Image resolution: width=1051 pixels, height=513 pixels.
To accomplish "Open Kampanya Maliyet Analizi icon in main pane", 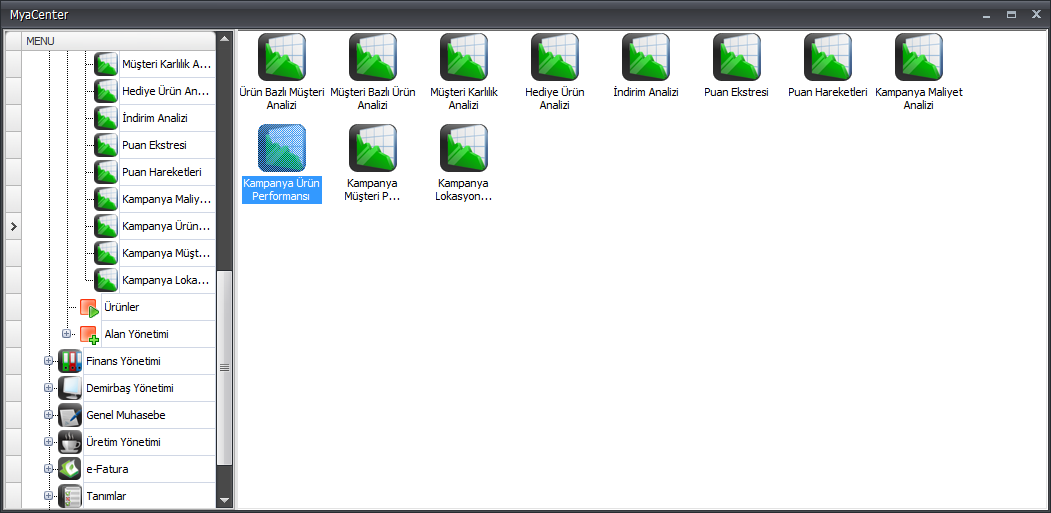I will pyautogui.click(x=919, y=57).
